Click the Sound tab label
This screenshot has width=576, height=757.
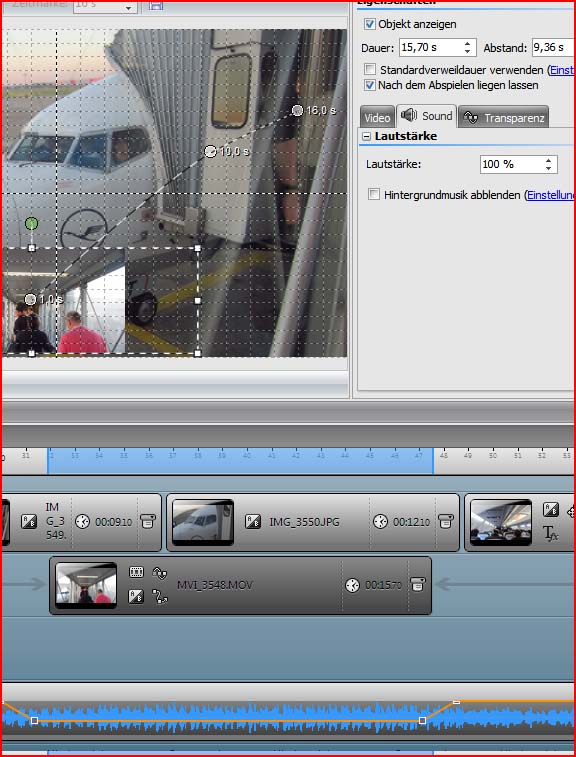[437, 116]
